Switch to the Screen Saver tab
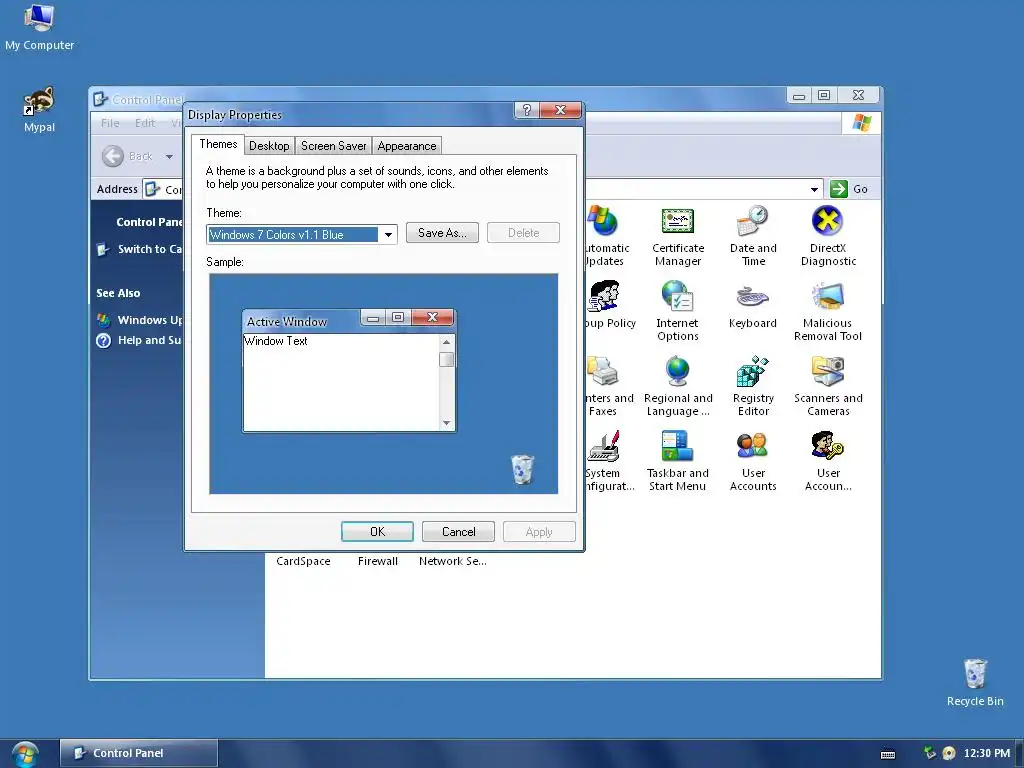 click(x=333, y=146)
